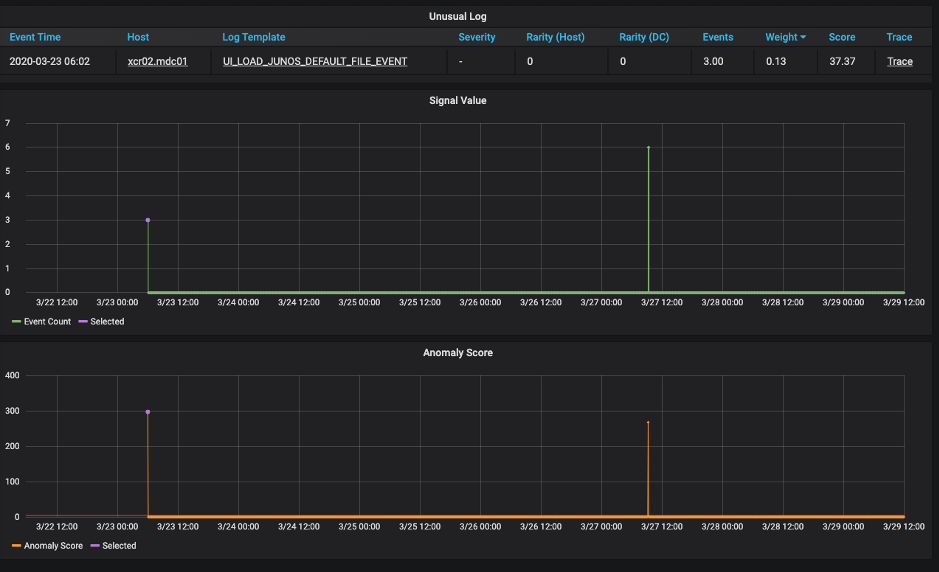Click purple selected point on Signal Value chart

point(148,220)
